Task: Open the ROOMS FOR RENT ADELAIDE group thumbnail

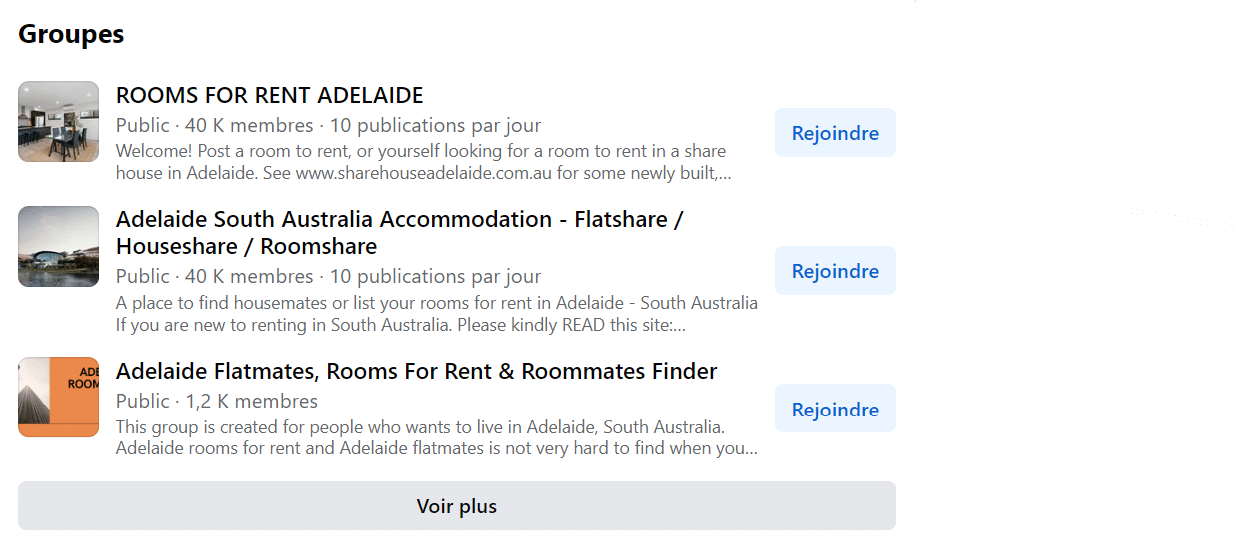Action: coord(58,121)
